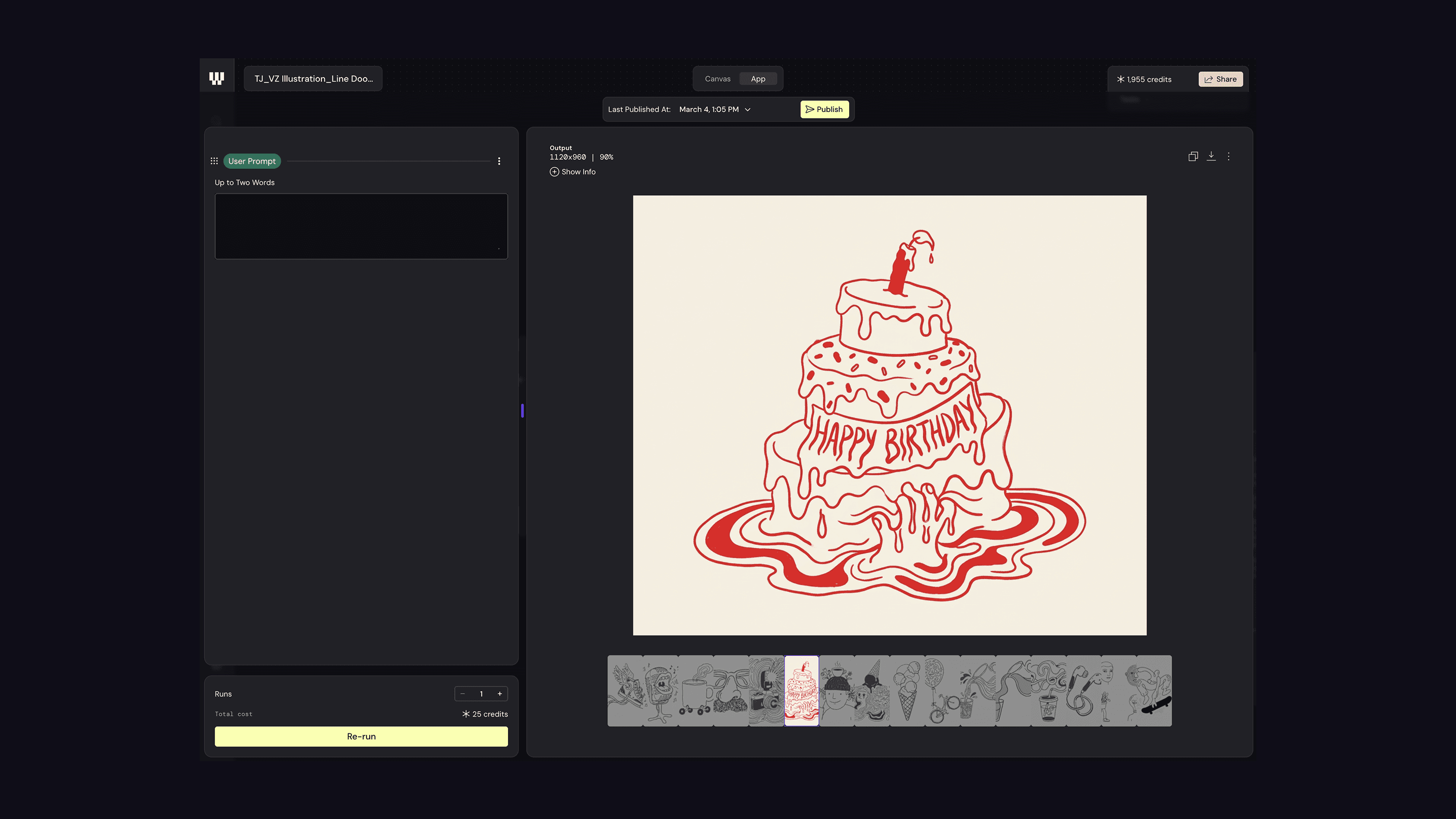Increase the number of runs

coord(500,693)
